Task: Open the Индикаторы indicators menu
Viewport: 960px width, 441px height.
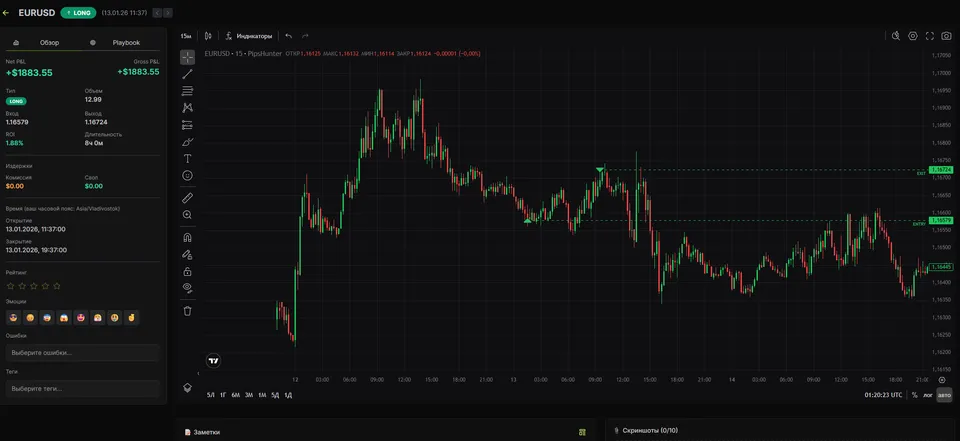Action: [x=249, y=36]
